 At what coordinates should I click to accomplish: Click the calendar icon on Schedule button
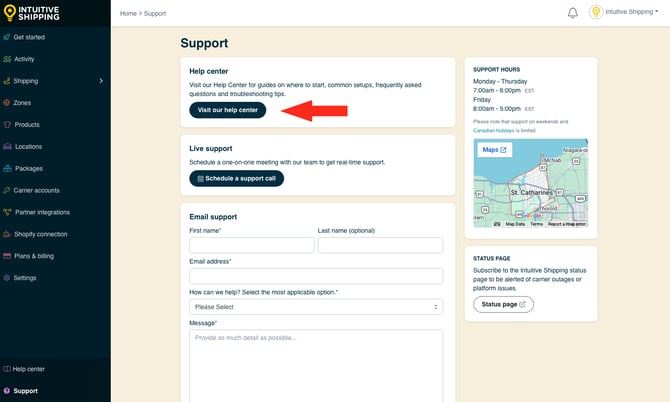(200, 179)
